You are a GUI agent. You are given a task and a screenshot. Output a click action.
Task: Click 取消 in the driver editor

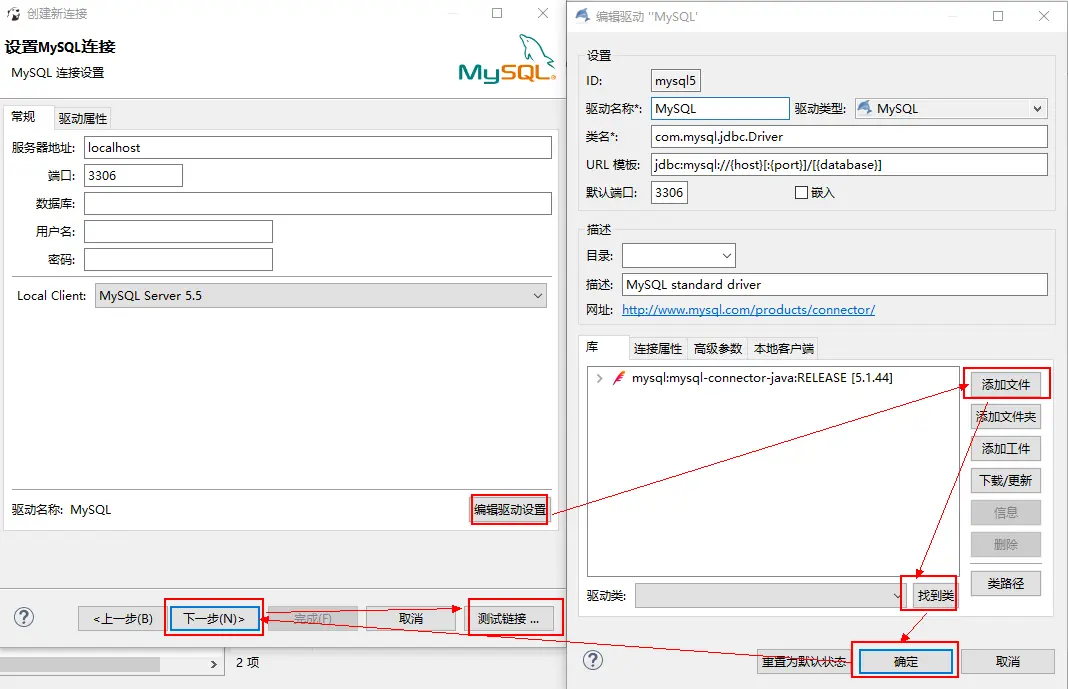click(x=1007, y=661)
